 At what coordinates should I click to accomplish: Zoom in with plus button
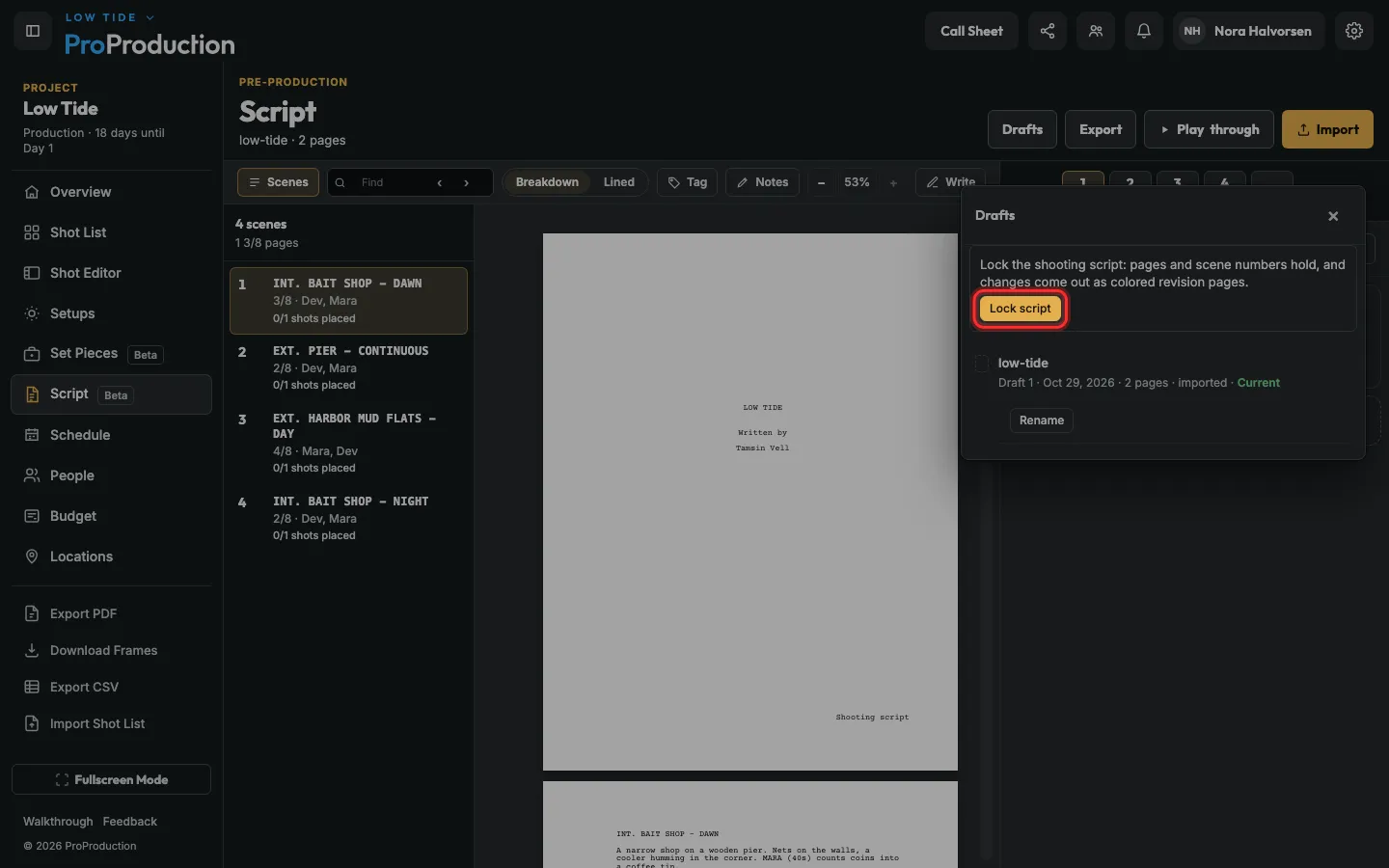[893, 182]
